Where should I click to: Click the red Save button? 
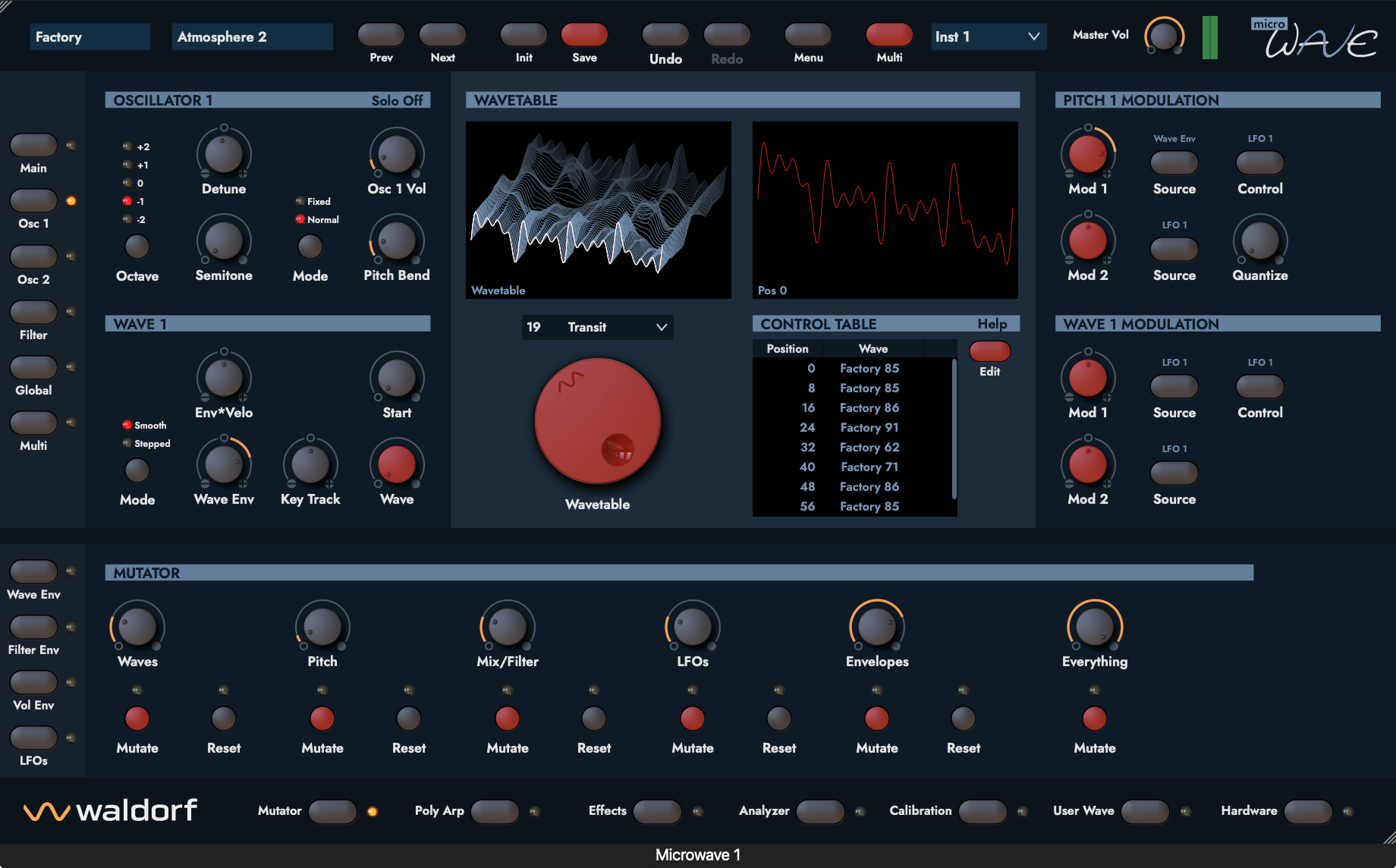point(584,34)
